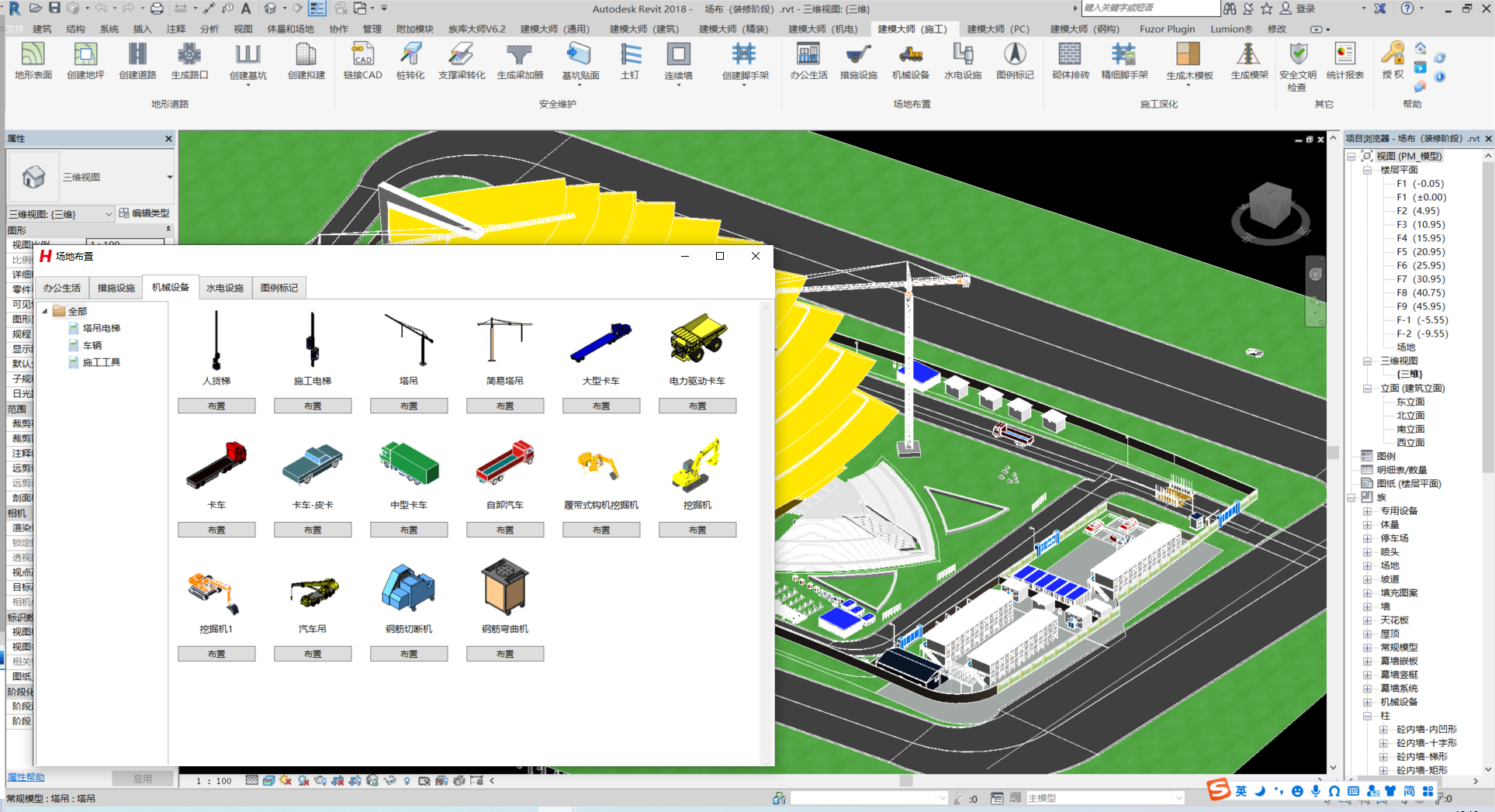The image size is (1495, 812).
Task: Switch to the 措施设施 dialog tab
Action: [x=116, y=288]
